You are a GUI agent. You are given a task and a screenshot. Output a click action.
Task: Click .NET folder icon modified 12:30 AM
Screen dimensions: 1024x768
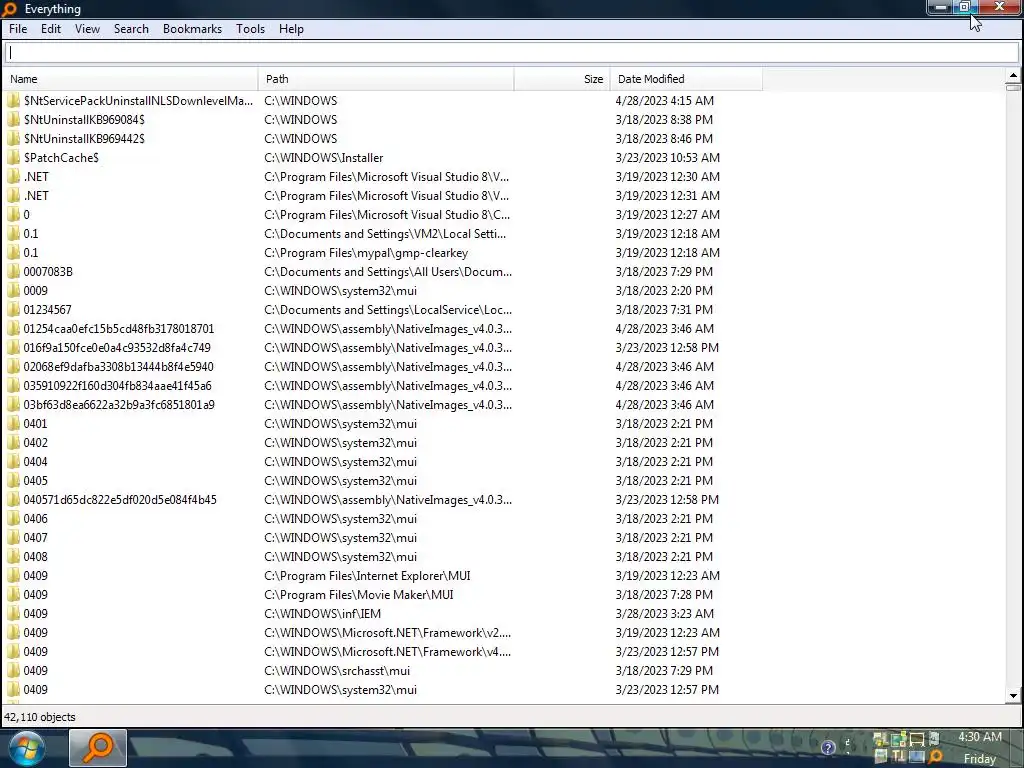(x=13, y=176)
